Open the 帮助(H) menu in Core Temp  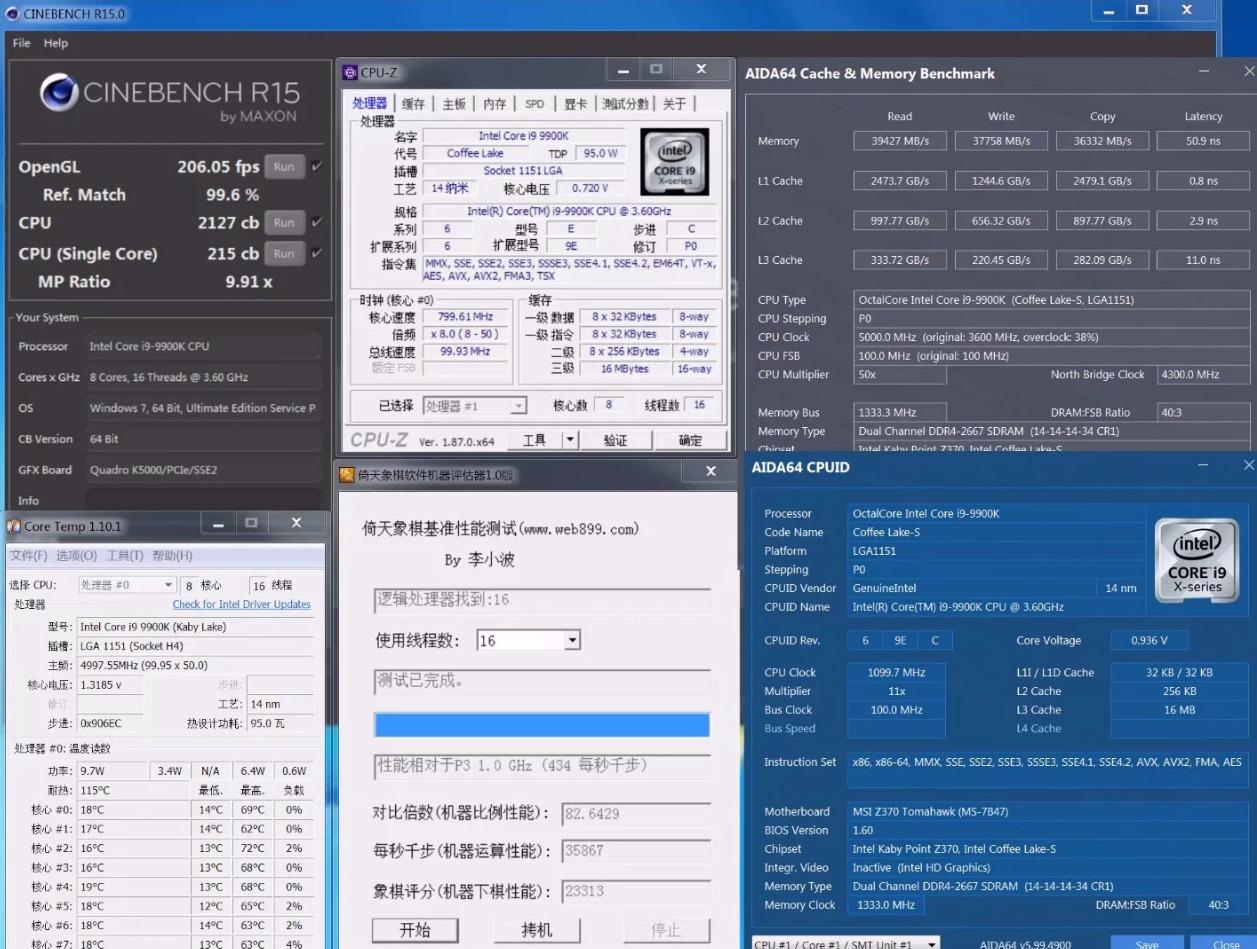(x=172, y=556)
